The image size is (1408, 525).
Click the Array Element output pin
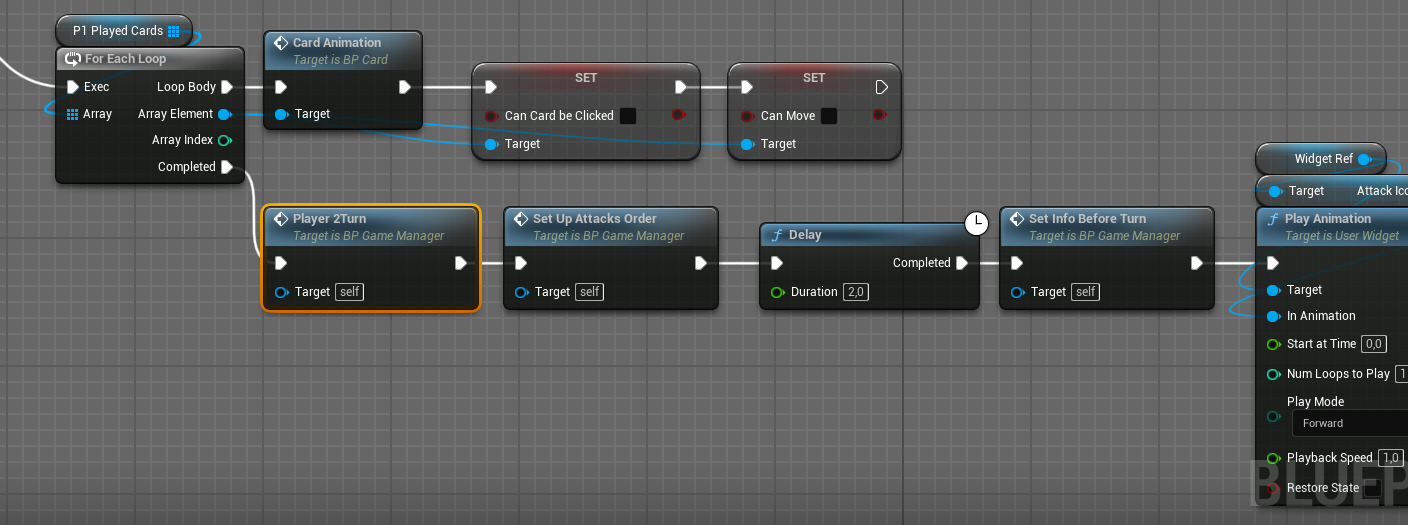pos(225,114)
